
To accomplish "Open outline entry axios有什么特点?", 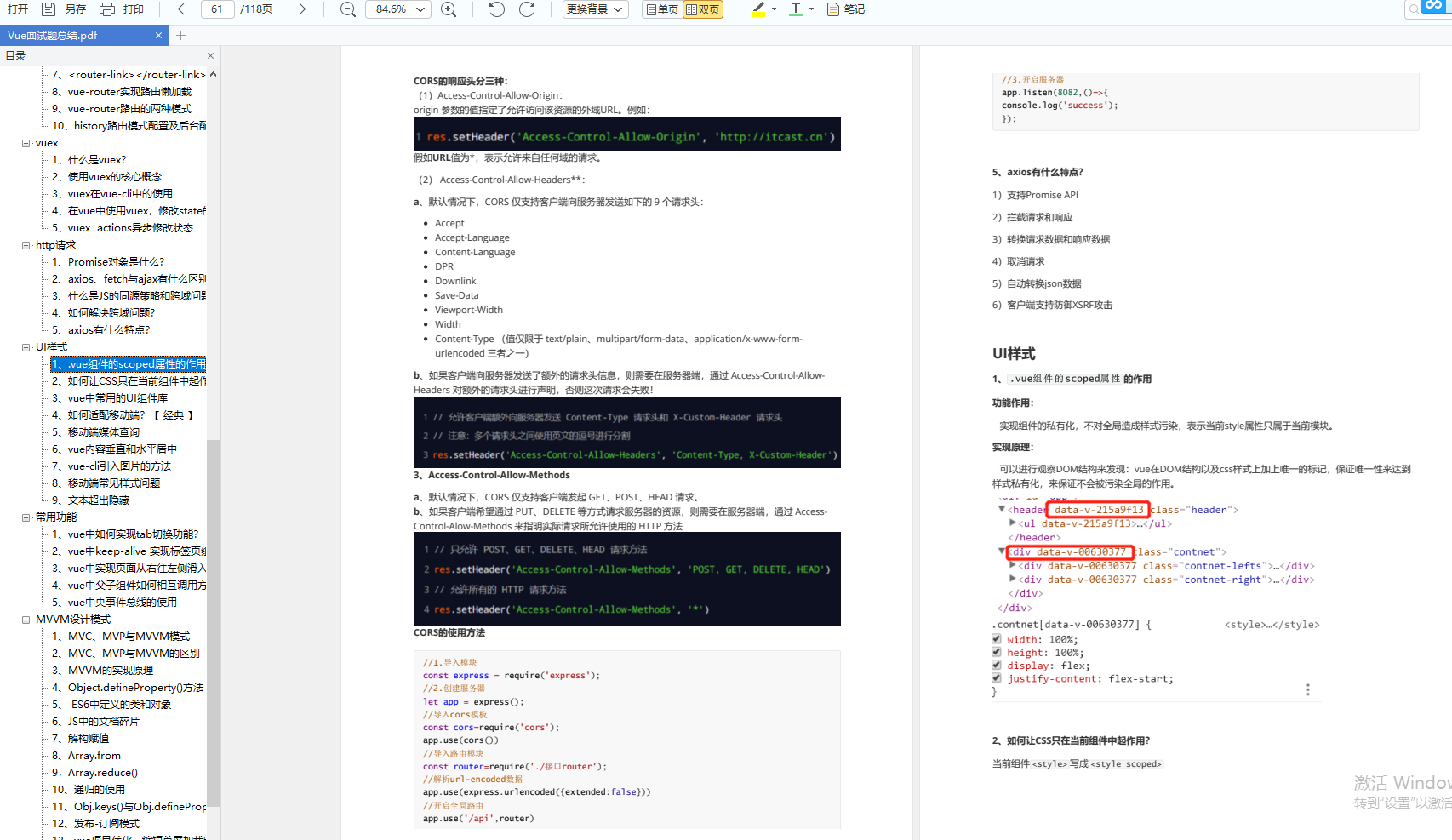I will pyautogui.click(x=101, y=330).
